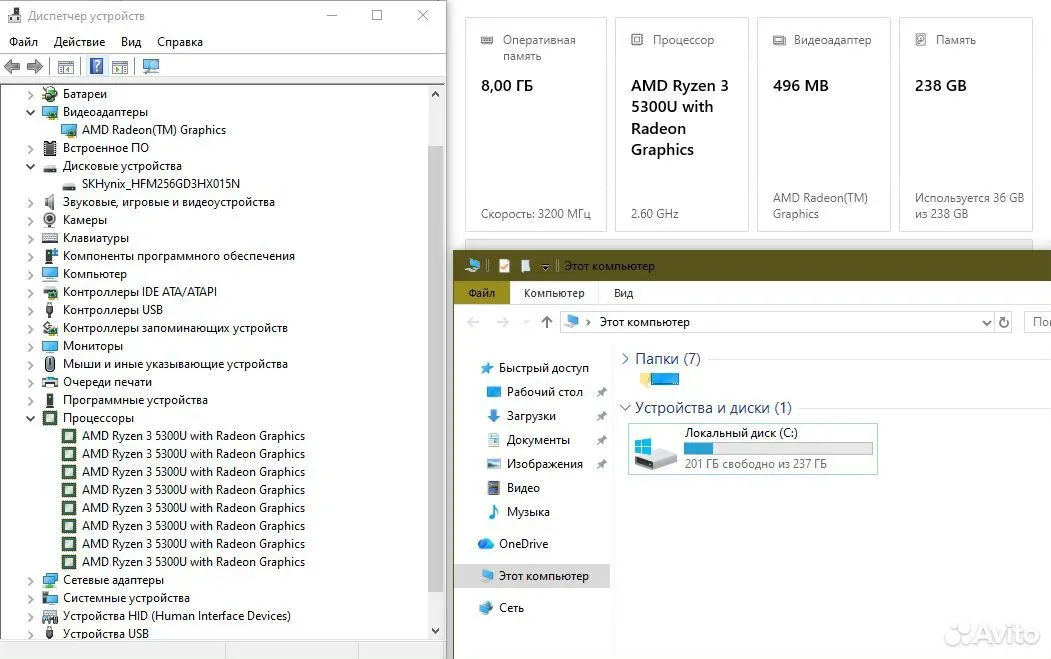
Task: Select Программные устройства entry
Action: pyautogui.click(x=135, y=400)
